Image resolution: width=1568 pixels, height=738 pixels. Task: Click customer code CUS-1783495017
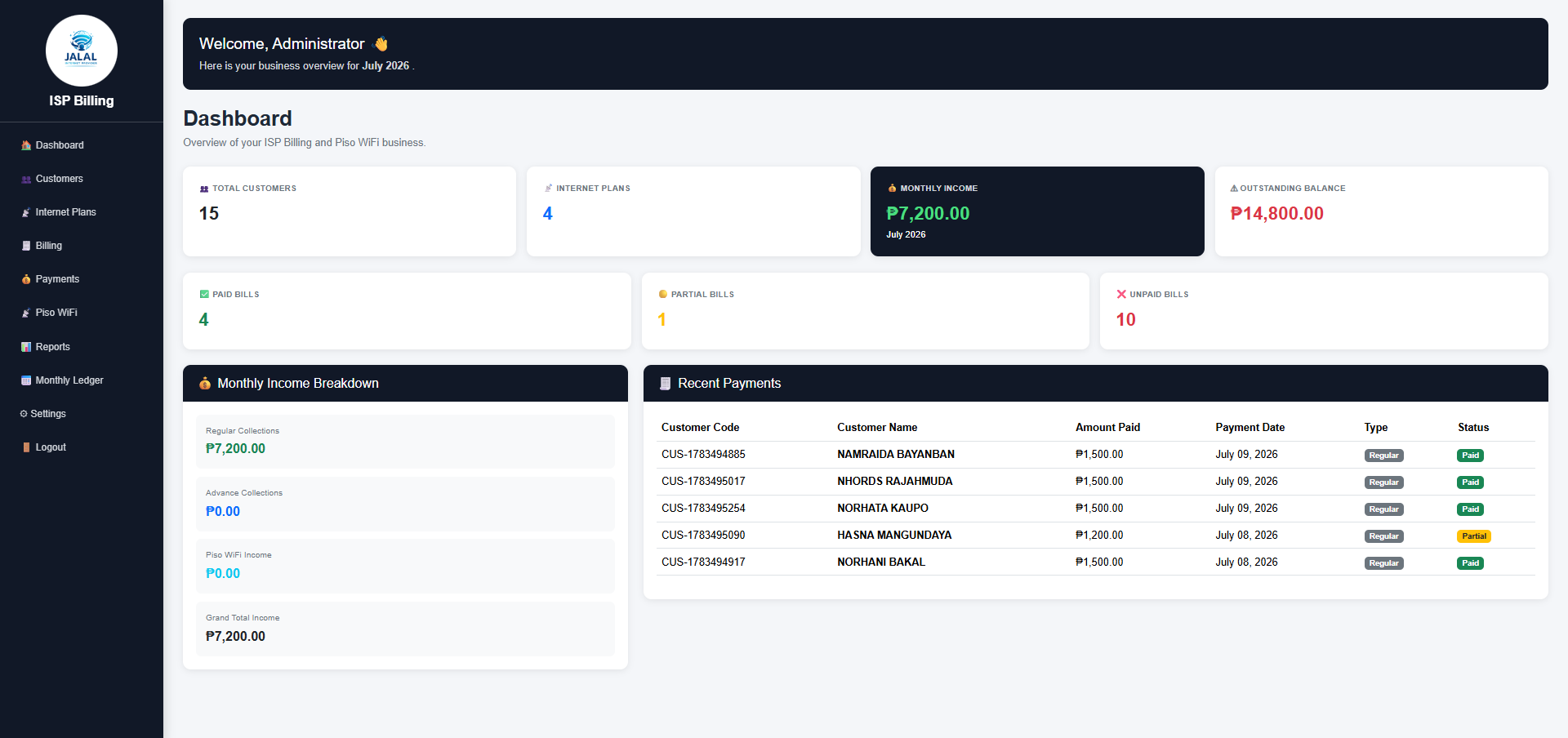click(x=703, y=482)
